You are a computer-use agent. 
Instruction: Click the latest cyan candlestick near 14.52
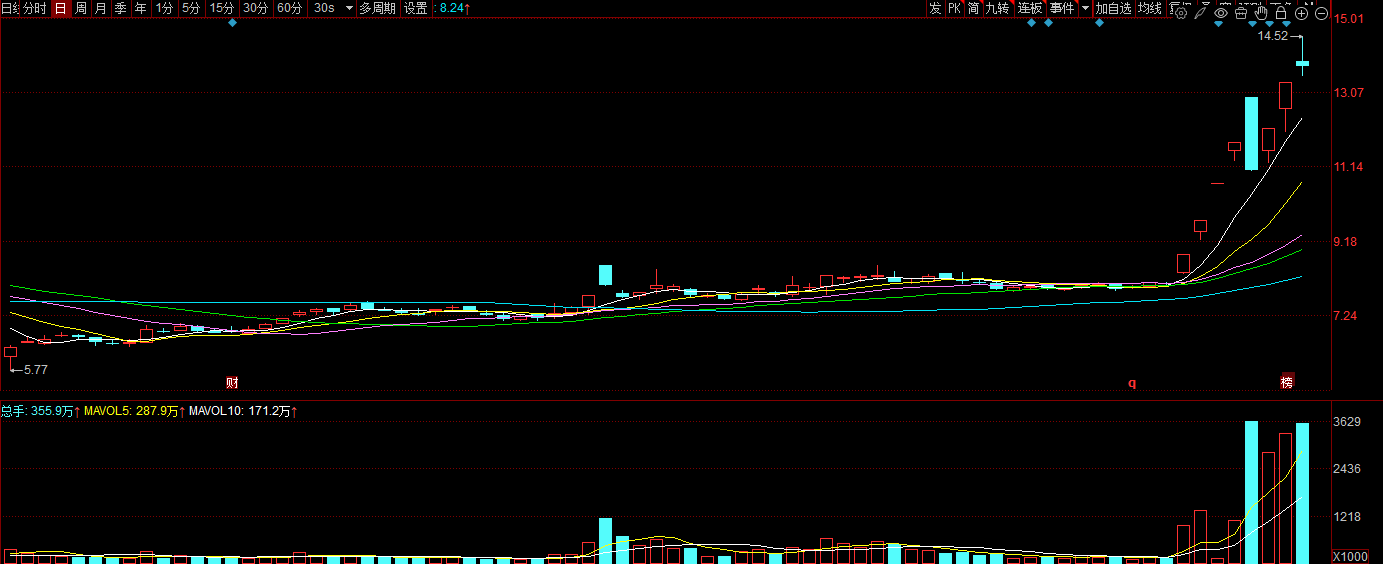tap(1303, 63)
